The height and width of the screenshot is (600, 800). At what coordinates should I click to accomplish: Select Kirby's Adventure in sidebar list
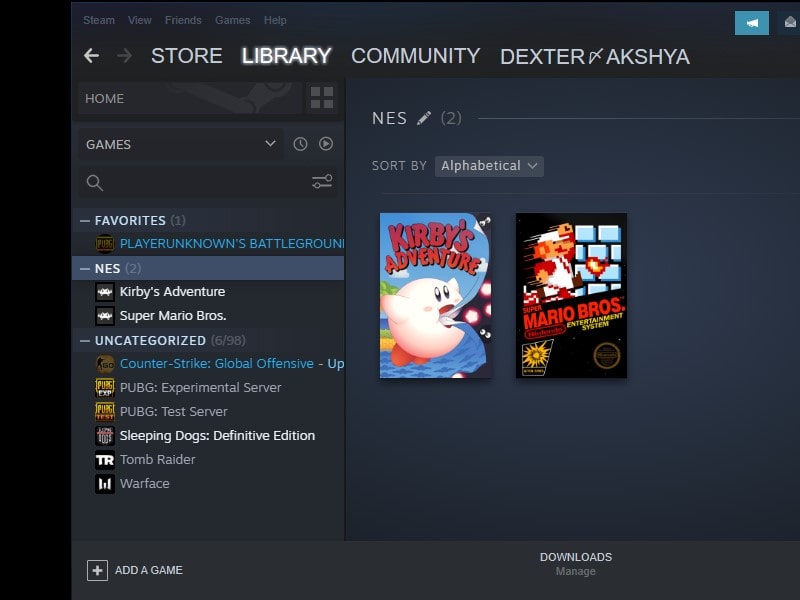(x=172, y=292)
